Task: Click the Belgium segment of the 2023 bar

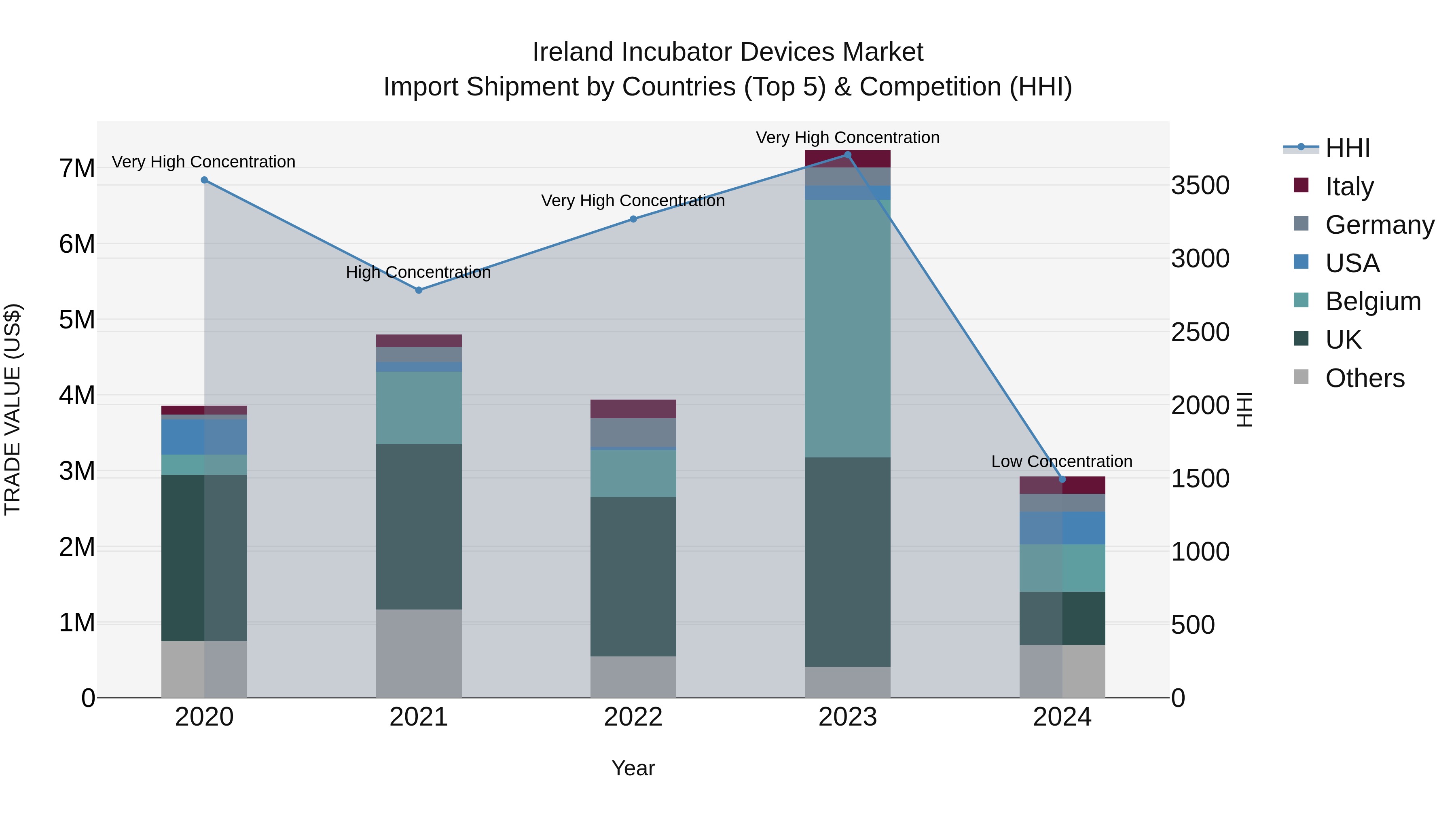Action: 847,328
